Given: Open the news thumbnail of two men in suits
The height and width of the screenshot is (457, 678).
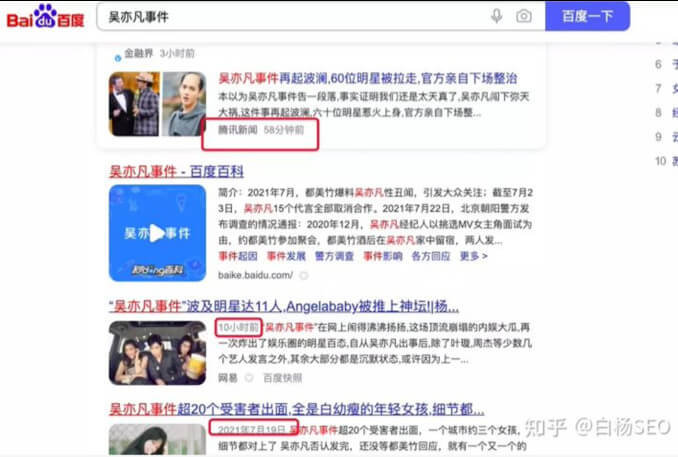Looking at the screenshot, I should click(134, 104).
